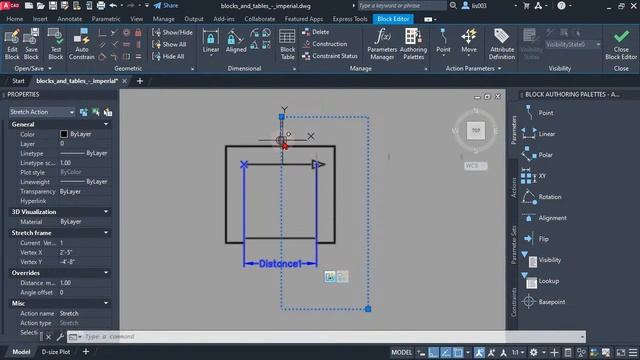The height and width of the screenshot is (360, 640).
Task: Open the Home ribbon tab
Action: (x=15, y=19)
